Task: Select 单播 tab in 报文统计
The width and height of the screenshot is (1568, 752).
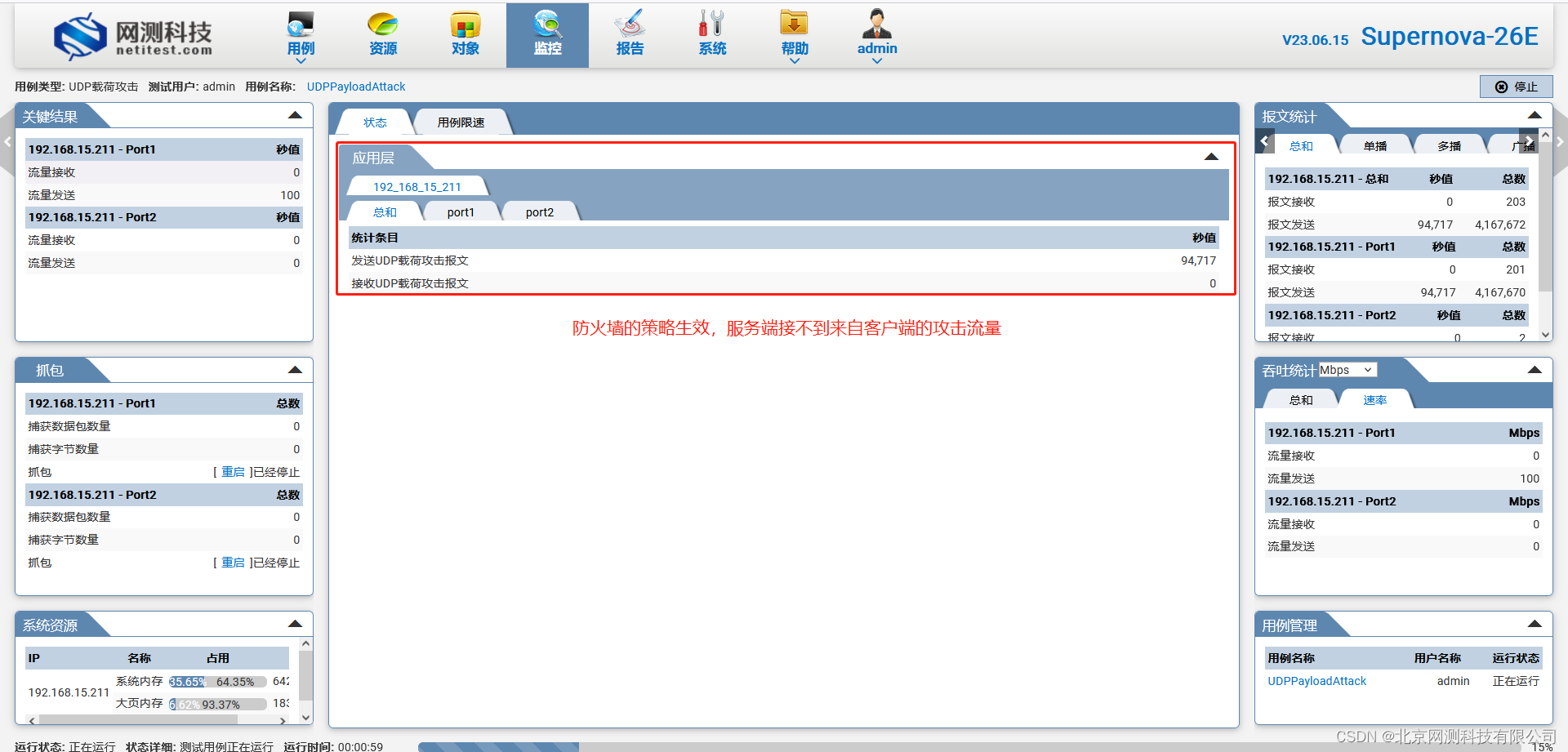Action: (x=1375, y=146)
